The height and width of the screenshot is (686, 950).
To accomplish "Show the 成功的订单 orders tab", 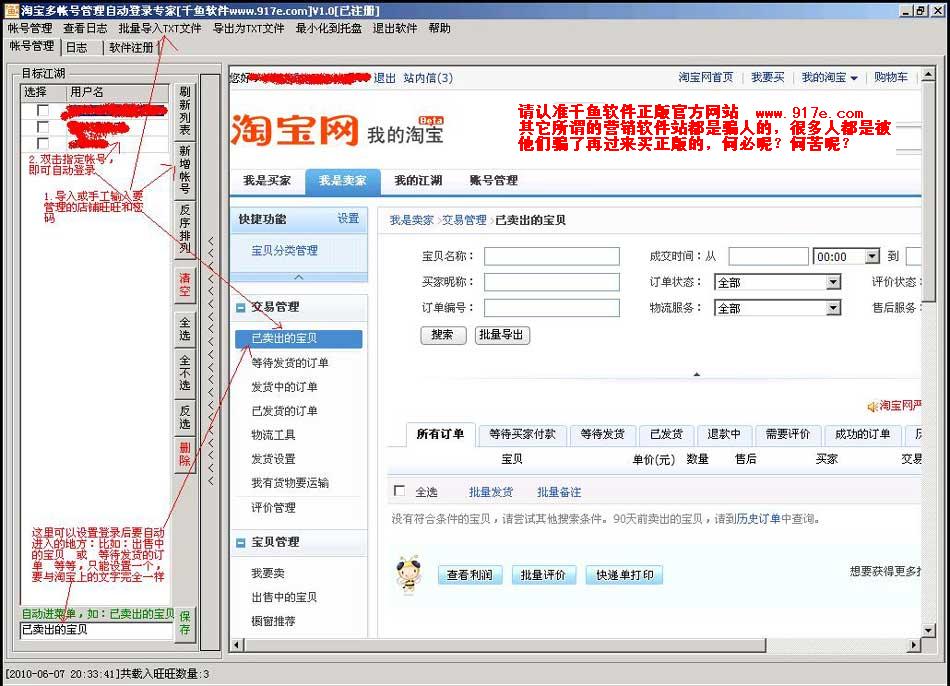I will pyautogui.click(x=862, y=435).
